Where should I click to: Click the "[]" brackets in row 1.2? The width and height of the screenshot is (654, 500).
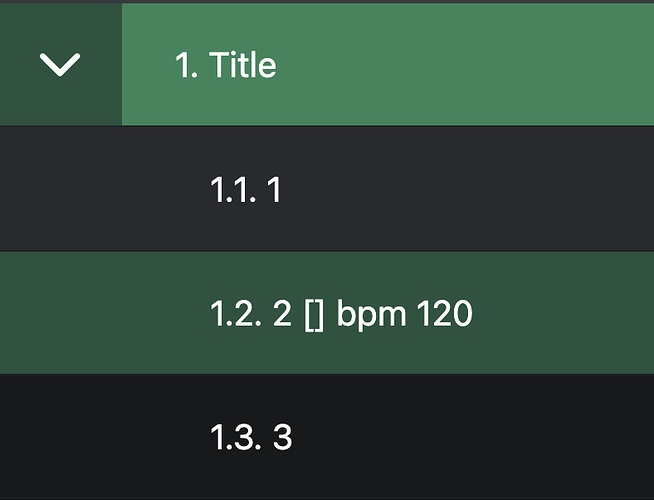pos(313,315)
